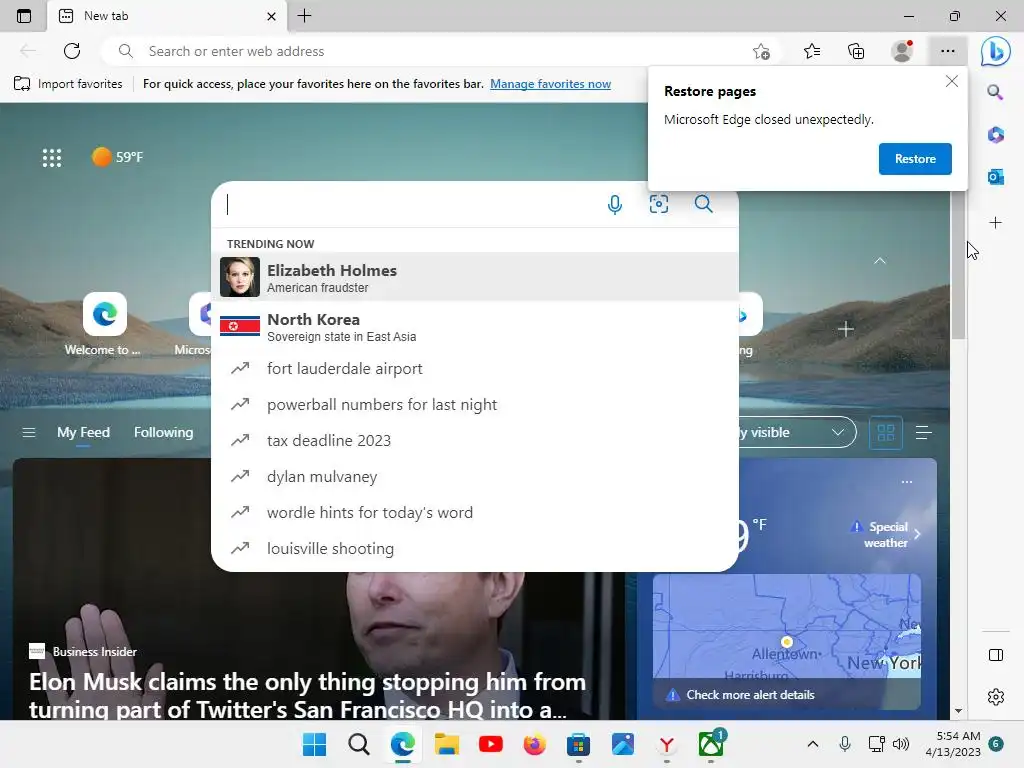Click the Restore button

point(915,159)
